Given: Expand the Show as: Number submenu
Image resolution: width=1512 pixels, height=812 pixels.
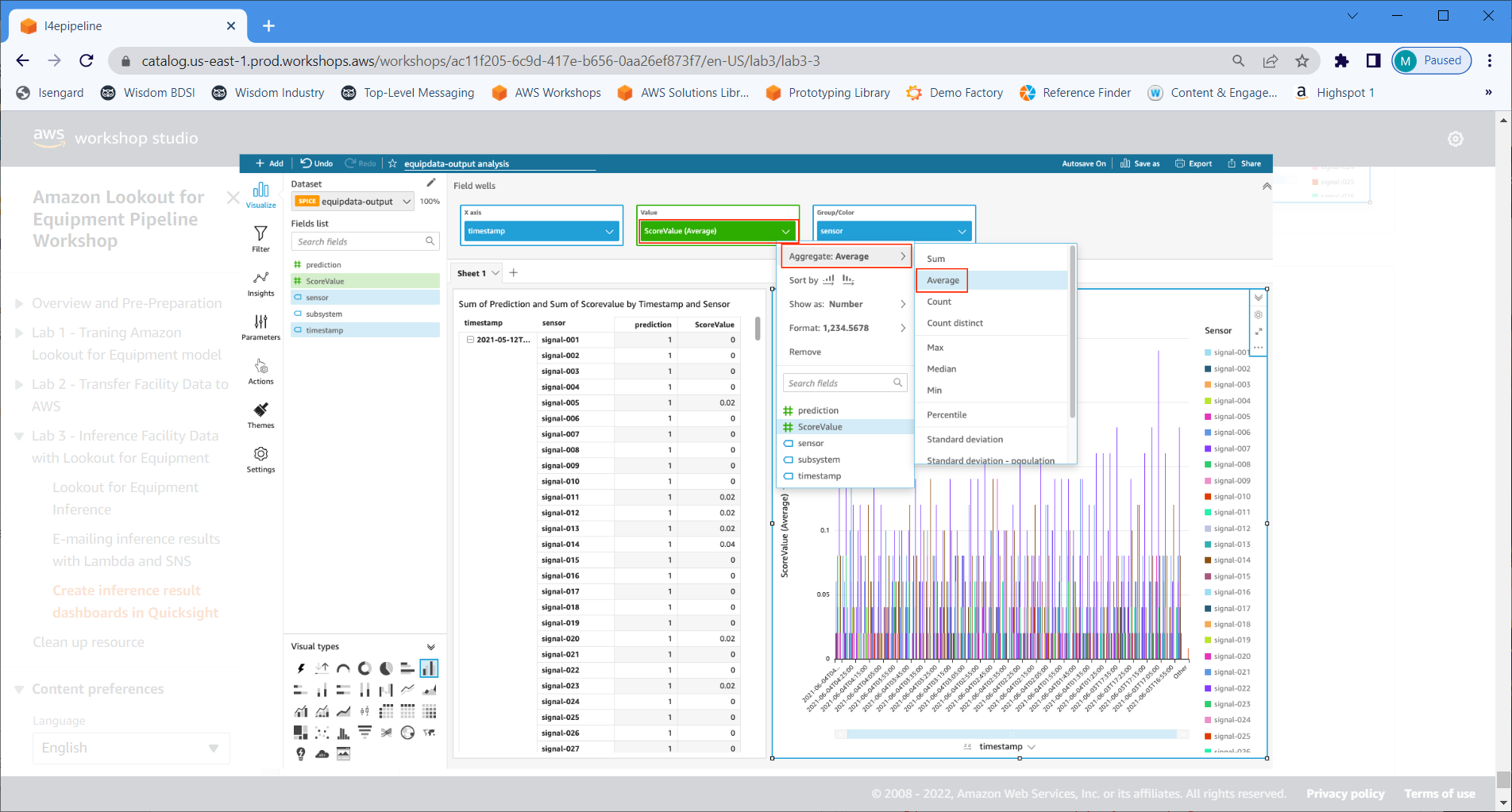Looking at the screenshot, I should click(846, 304).
